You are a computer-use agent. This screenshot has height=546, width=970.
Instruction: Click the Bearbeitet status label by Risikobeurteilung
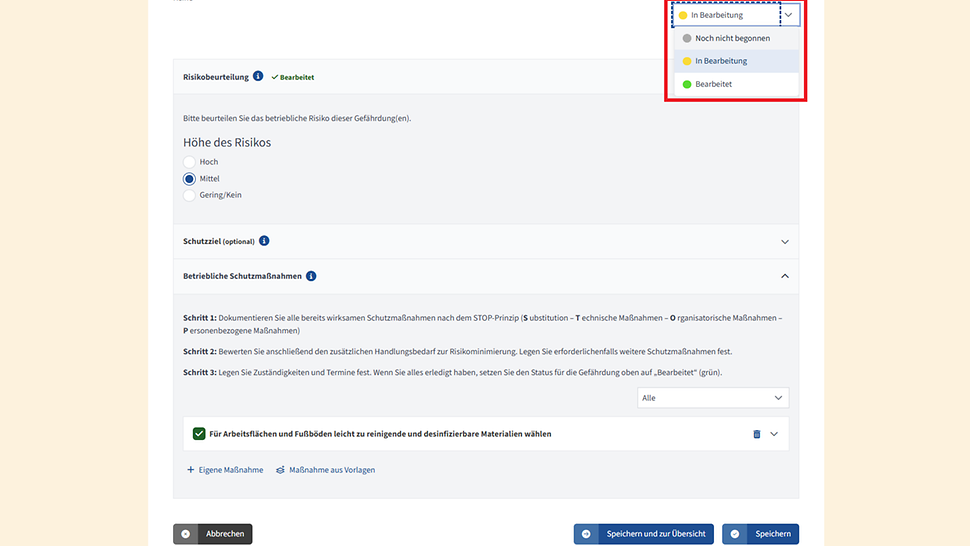(x=293, y=77)
